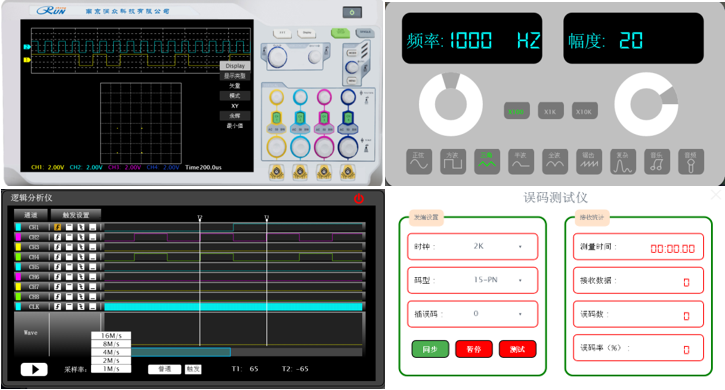Image resolution: width=725 pixels, height=390 pixels.
Task: Select the half-wave (半波) waveform icon
Action: [521, 161]
